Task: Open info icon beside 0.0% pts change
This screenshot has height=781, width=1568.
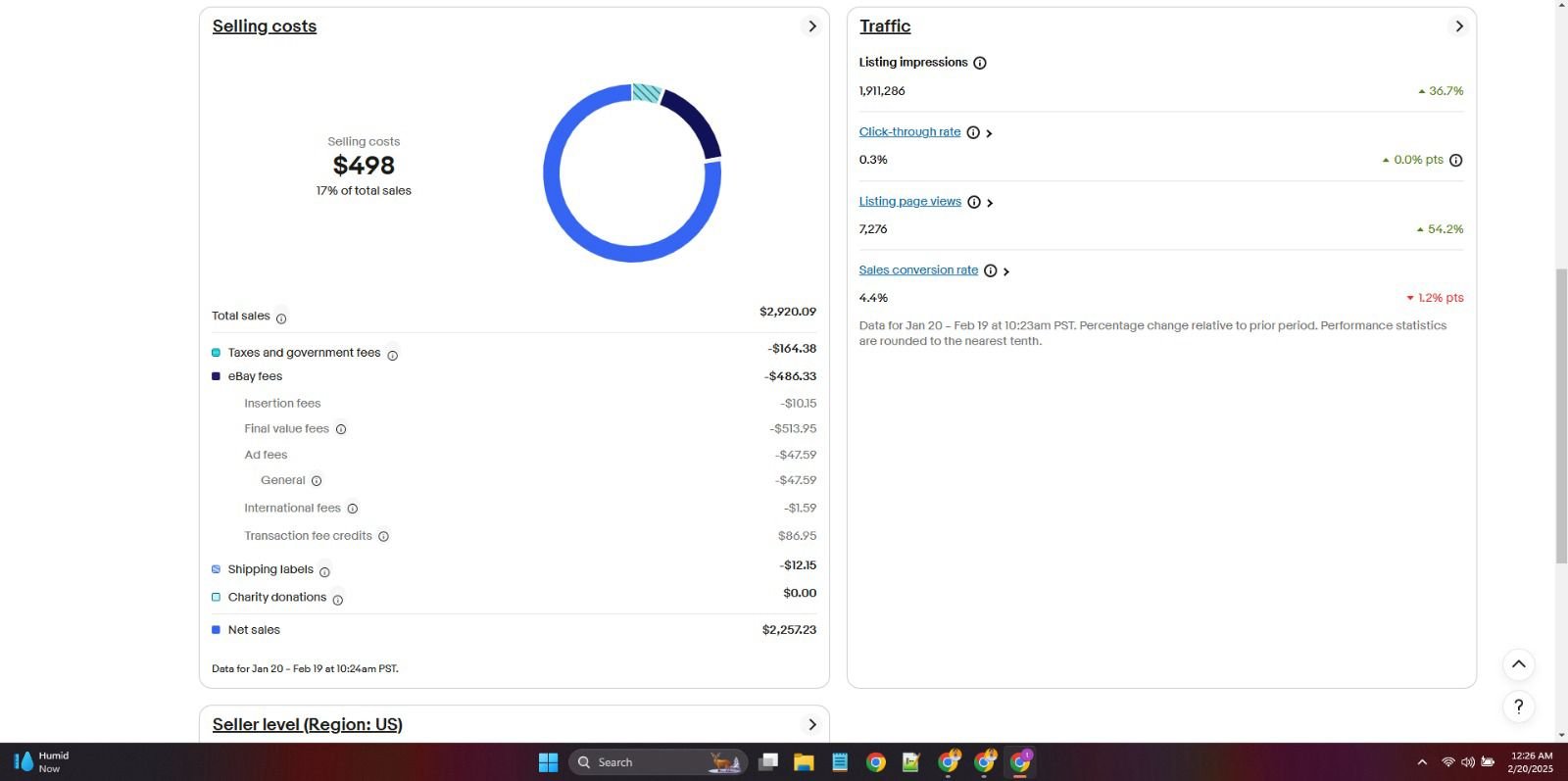Action: click(1456, 160)
